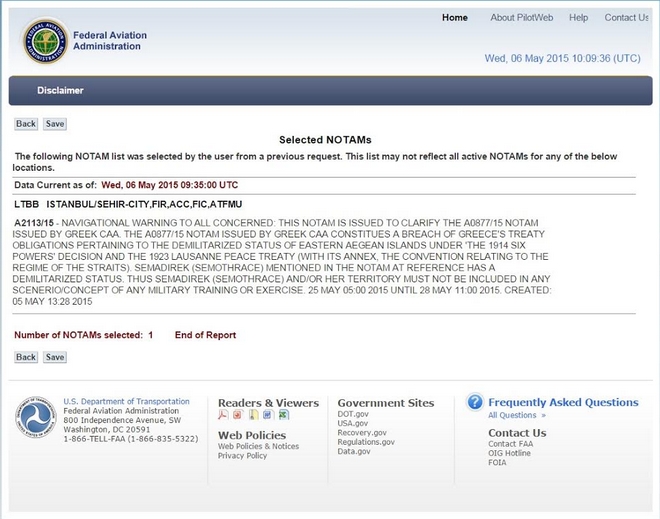Click the Department of Transportation seal
This screenshot has height=519, width=660.
click(x=35, y=418)
